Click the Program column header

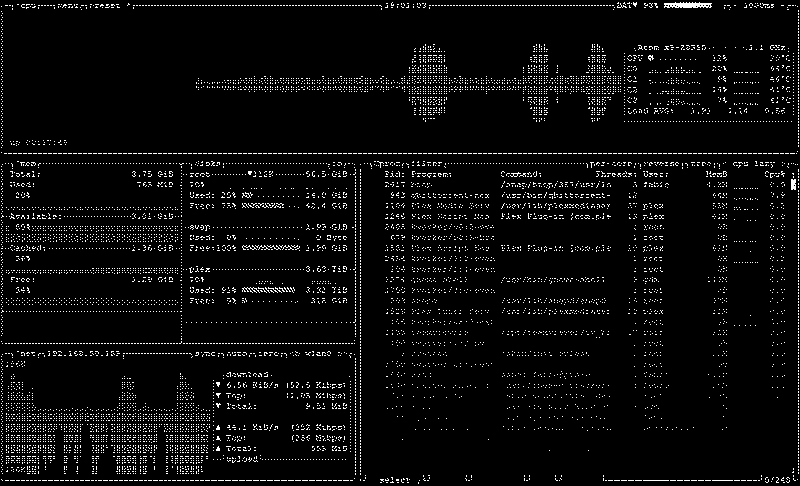431,174
